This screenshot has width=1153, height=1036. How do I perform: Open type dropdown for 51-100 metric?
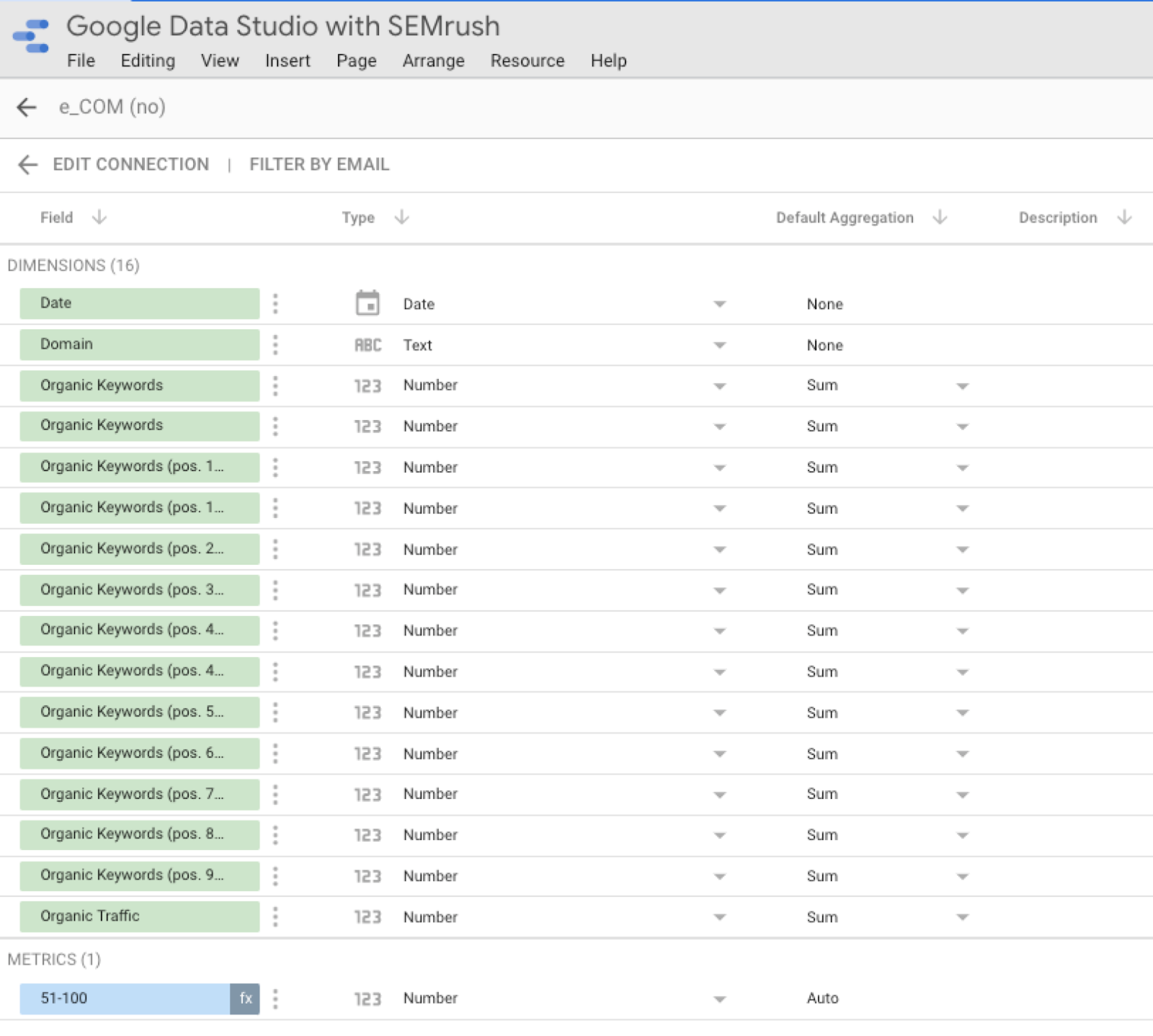pos(719,999)
